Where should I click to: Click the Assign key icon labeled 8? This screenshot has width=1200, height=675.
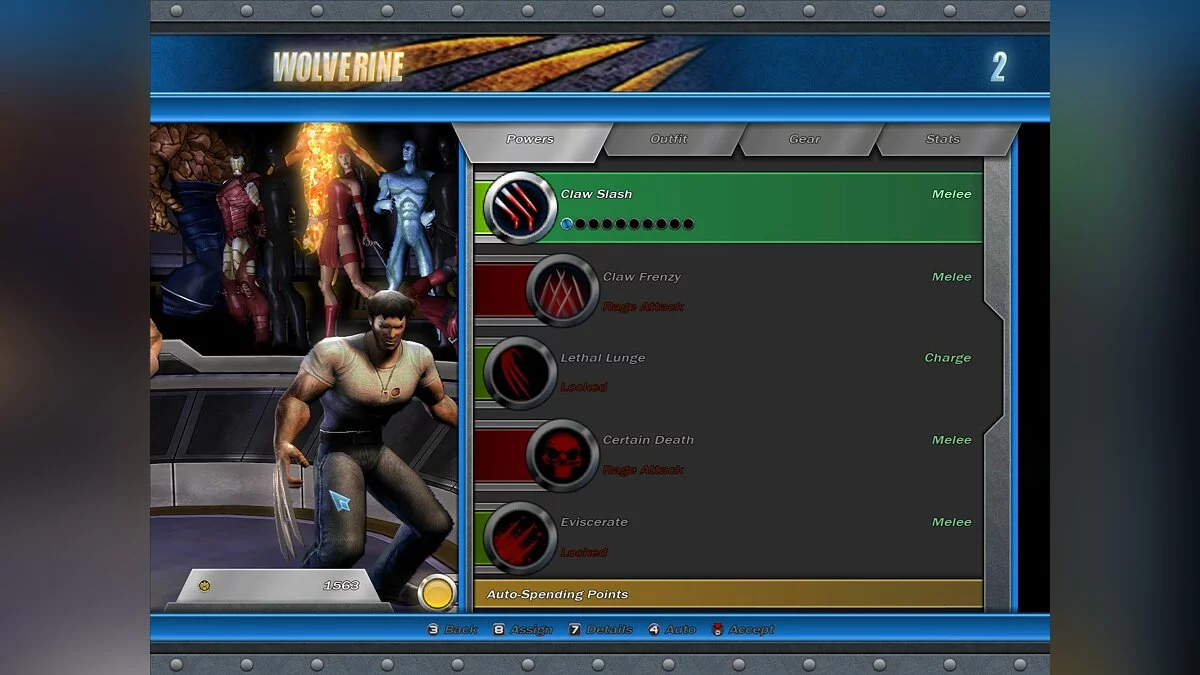(499, 630)
